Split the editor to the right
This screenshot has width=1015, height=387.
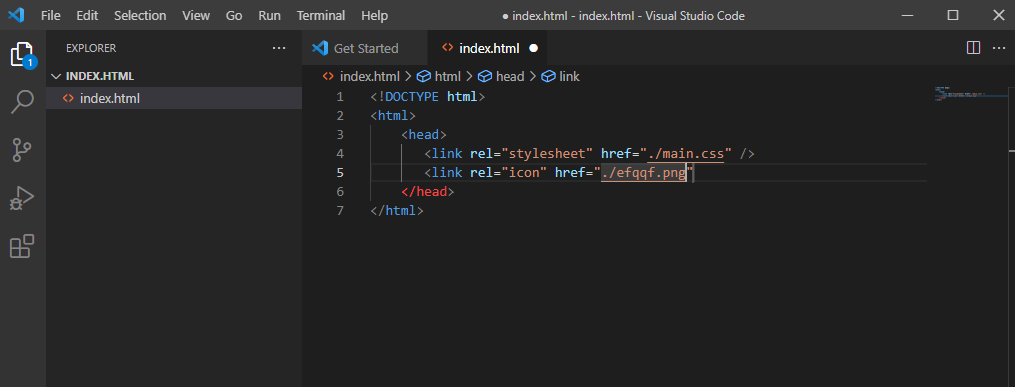click(973, 48)
